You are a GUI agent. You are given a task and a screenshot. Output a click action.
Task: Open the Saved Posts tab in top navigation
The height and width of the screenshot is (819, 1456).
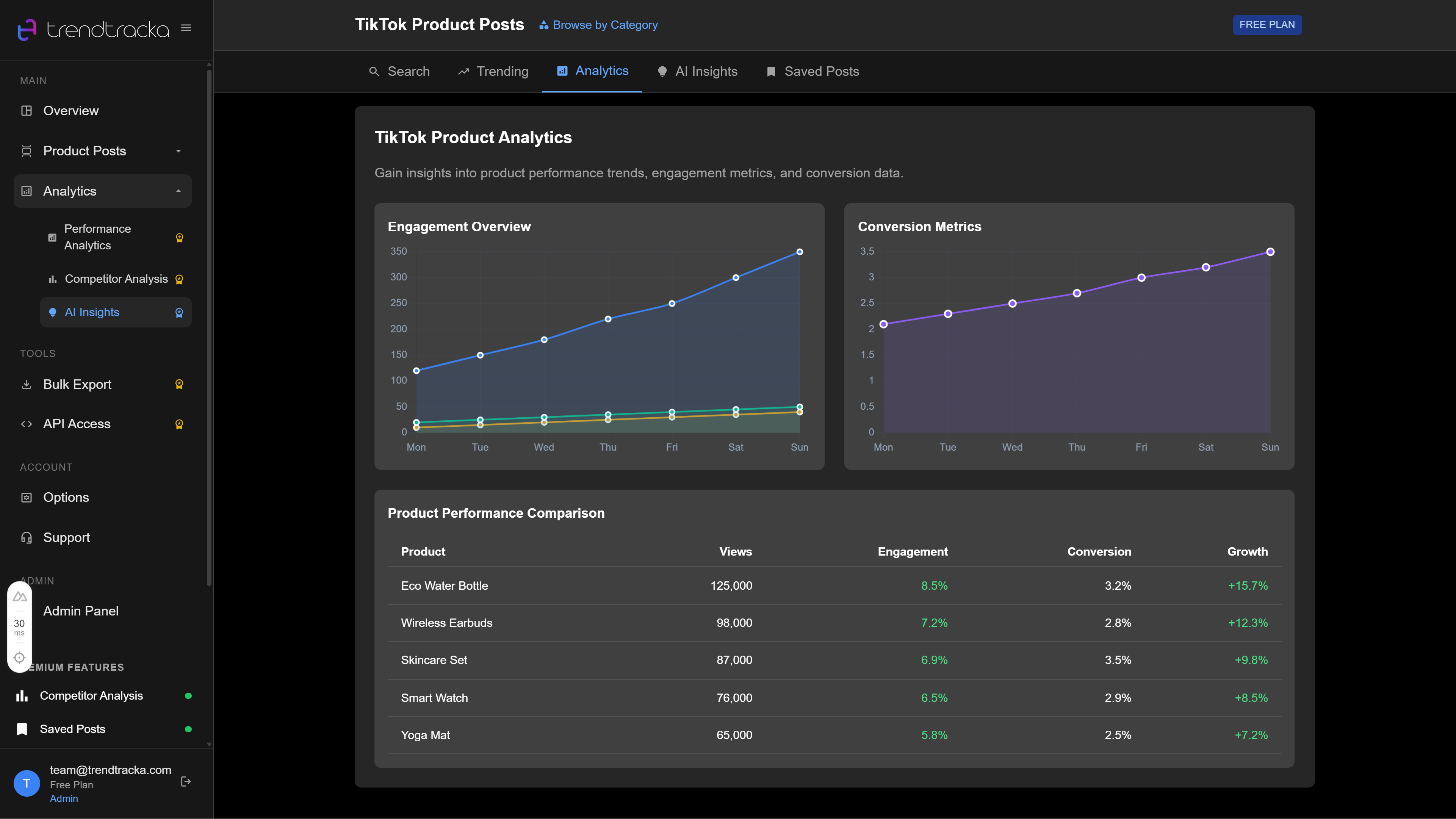pos(812,71)
